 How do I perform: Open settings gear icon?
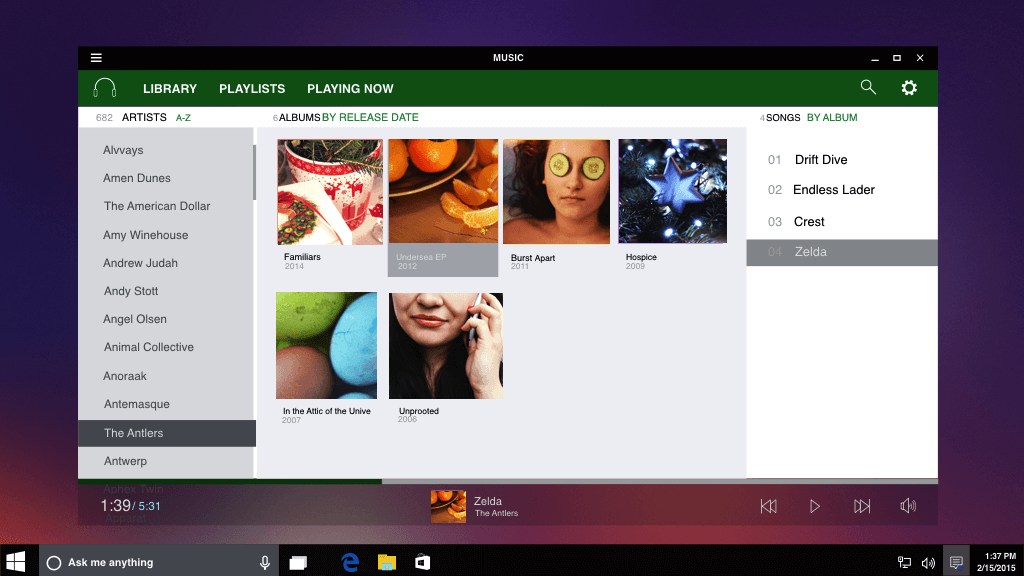coord(909,88)
